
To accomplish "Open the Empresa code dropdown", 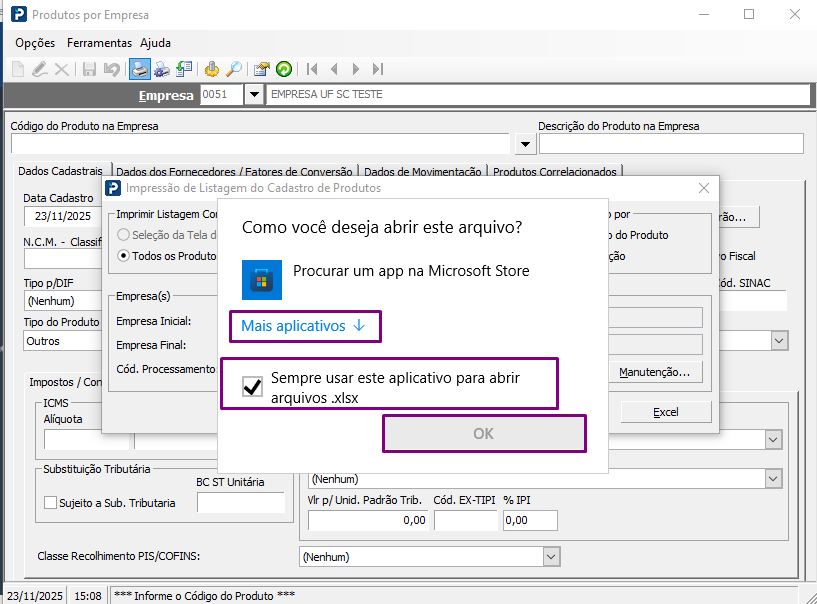I will 254,94.
